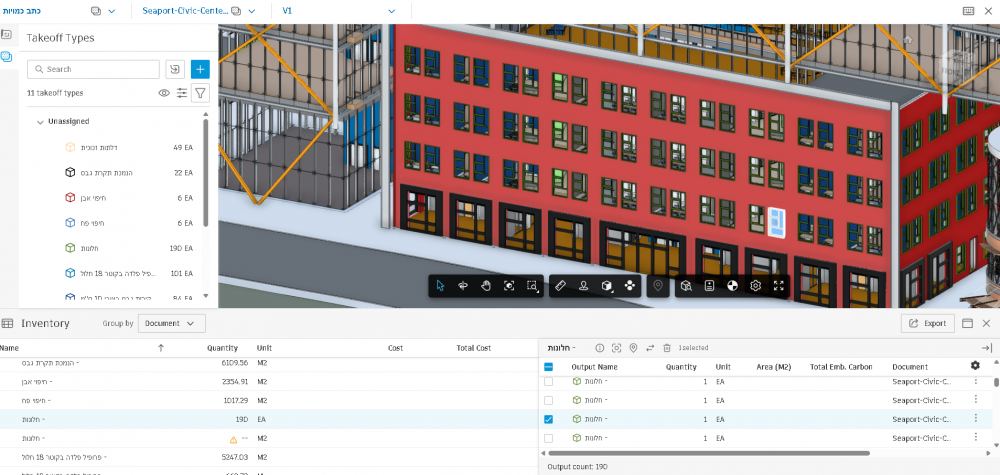Screen dimensions: 1000x475
Task: Delete selected takeoff with trash icon
Action: (666, 348)
